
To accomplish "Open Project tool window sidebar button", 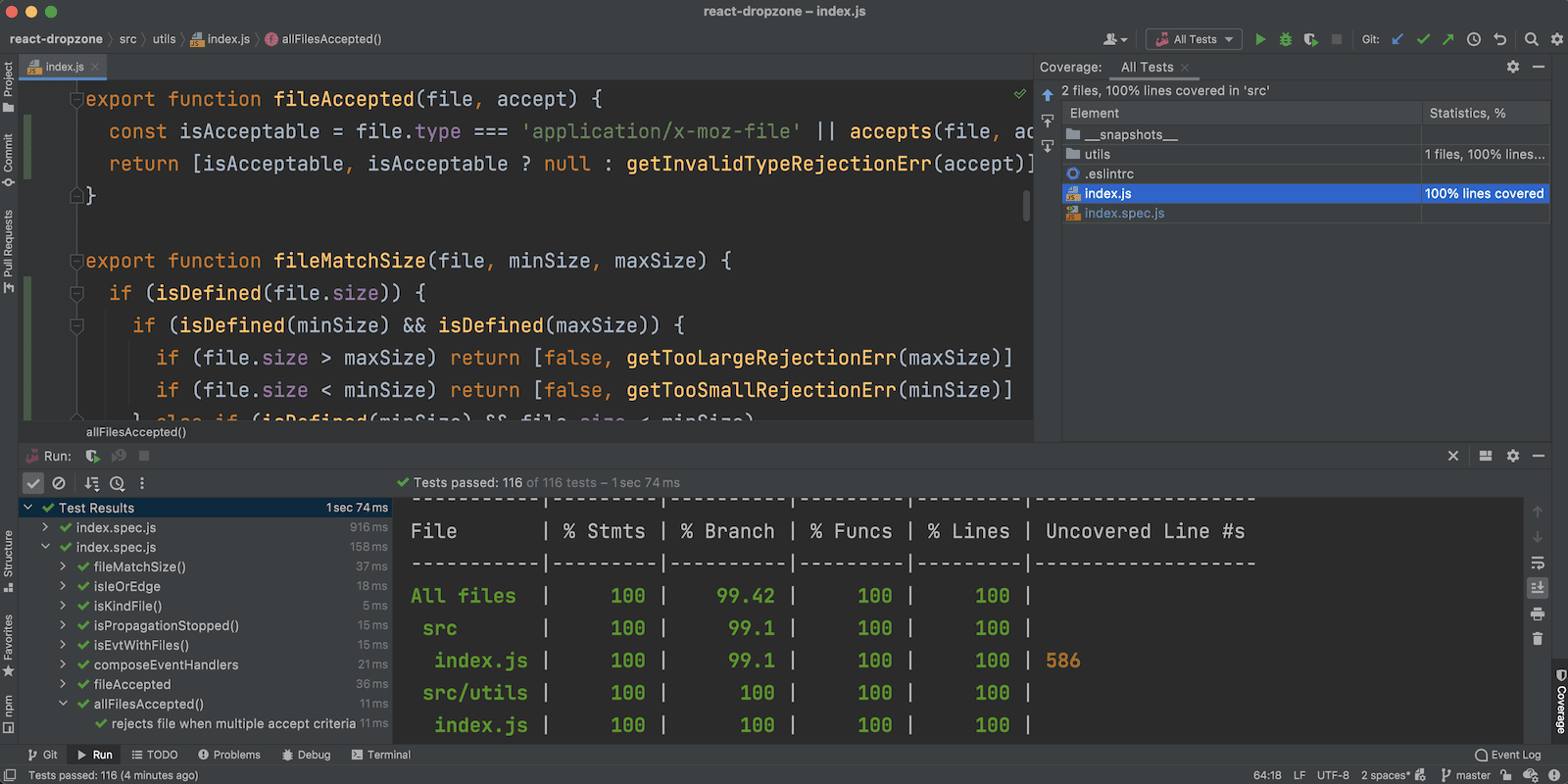I will pos(8,86).
